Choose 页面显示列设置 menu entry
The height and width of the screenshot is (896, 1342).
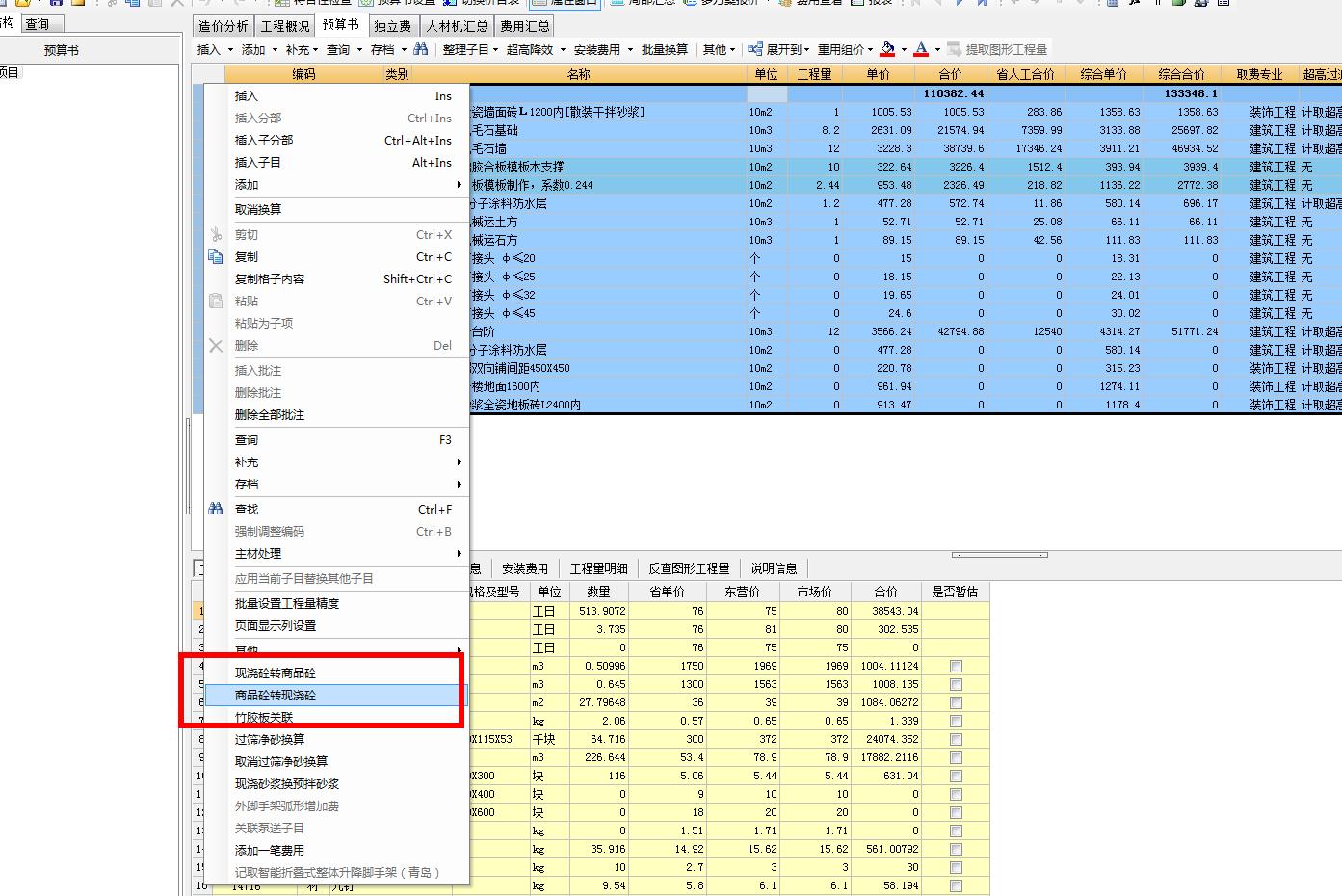[x=335, y=626]
